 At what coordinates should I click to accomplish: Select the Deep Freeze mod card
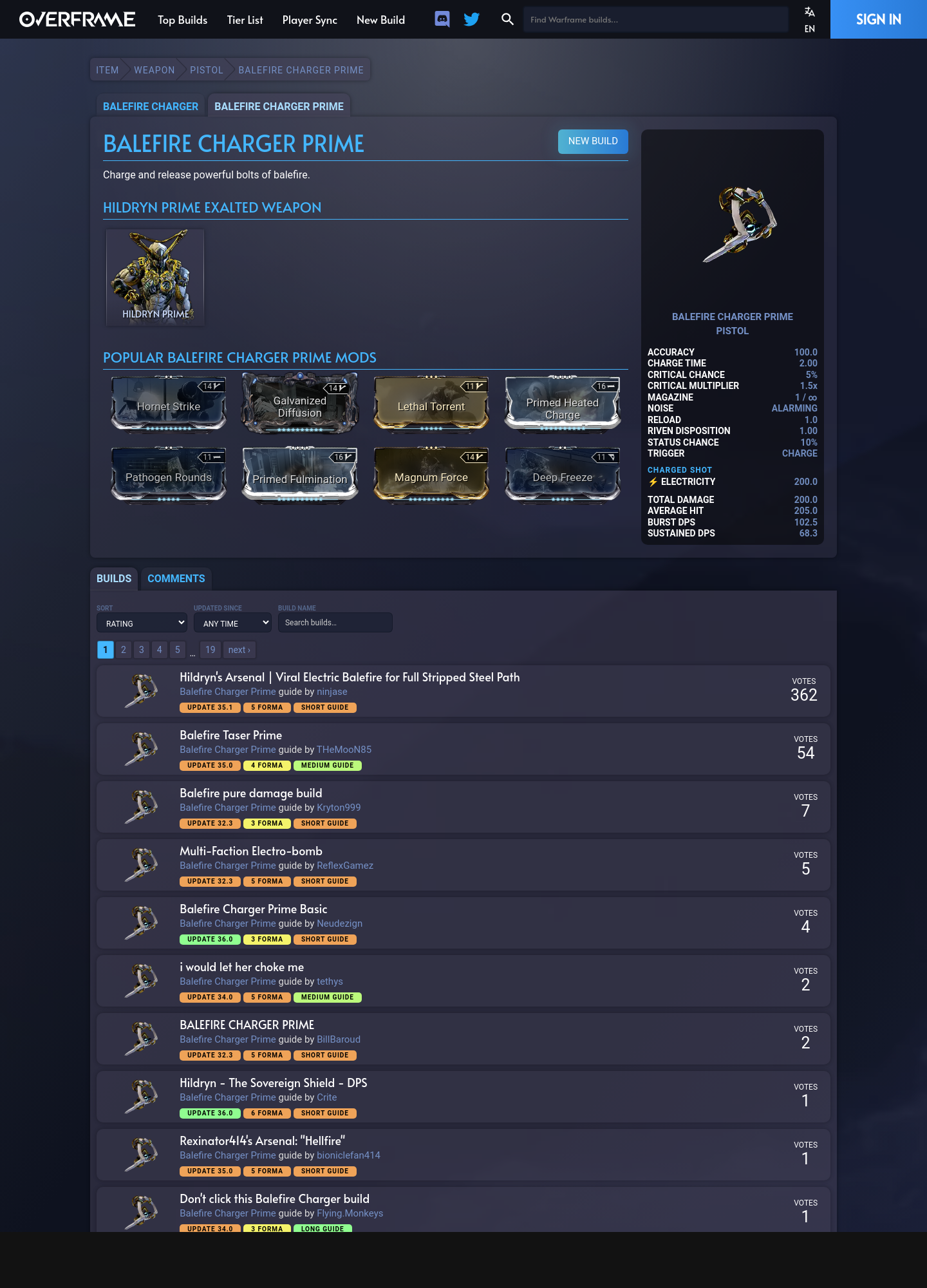(x=563, y=475)
